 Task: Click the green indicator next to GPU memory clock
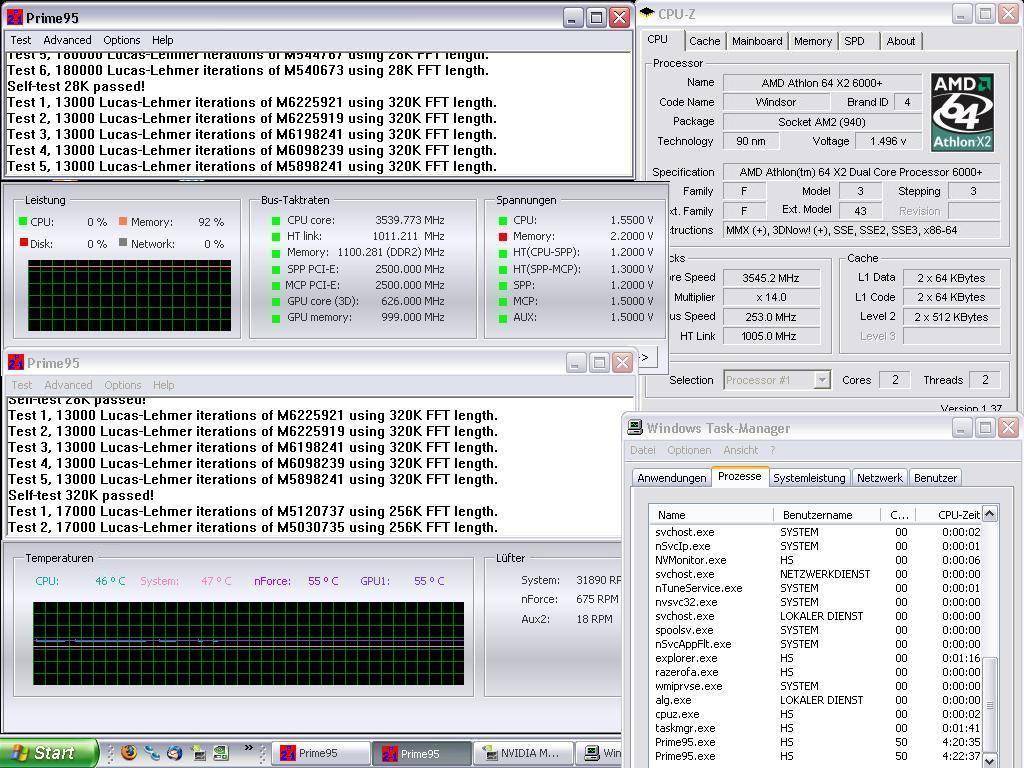click(x=276, y=318)
